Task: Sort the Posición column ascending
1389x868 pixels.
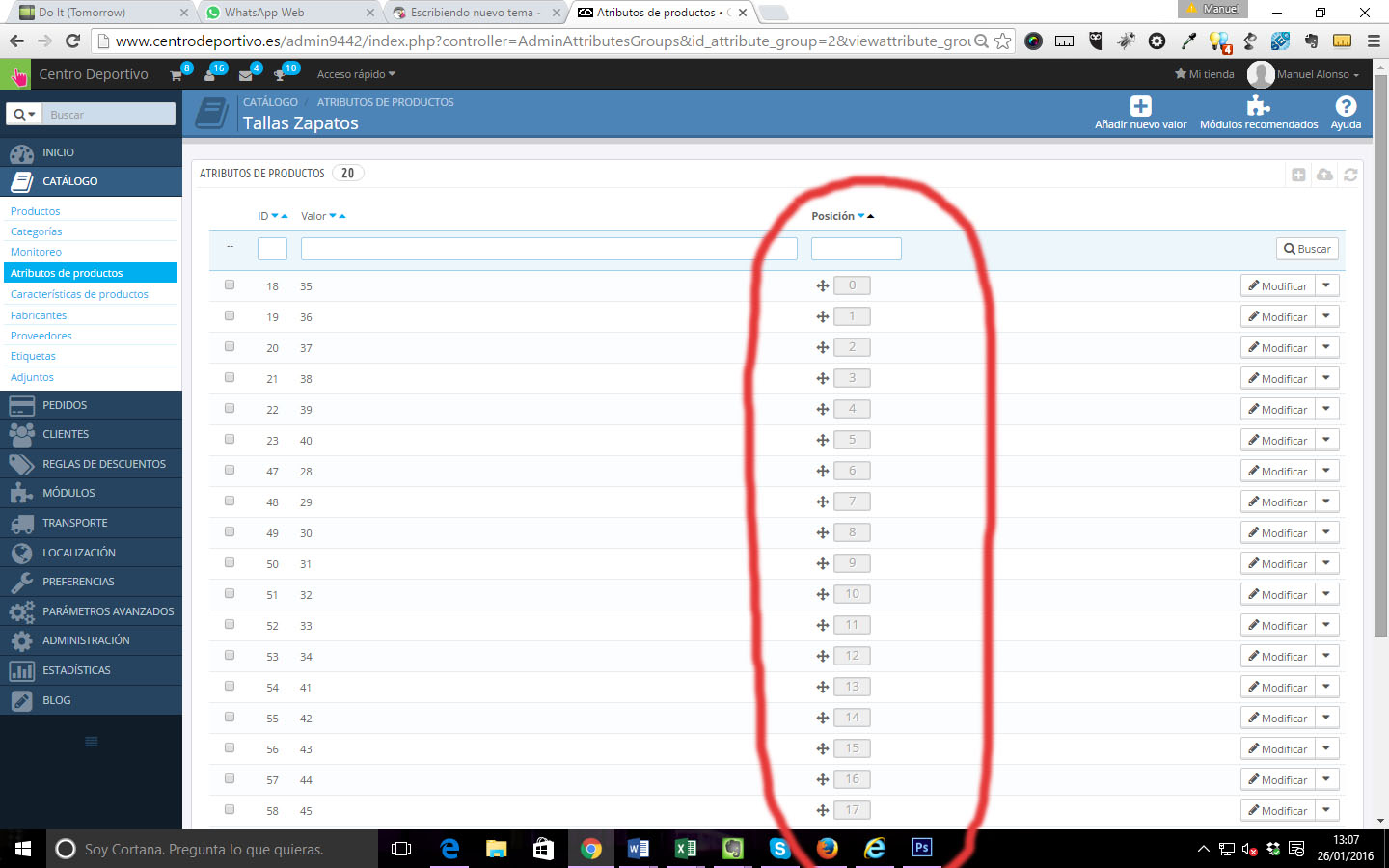Action: tap(871, 216)
